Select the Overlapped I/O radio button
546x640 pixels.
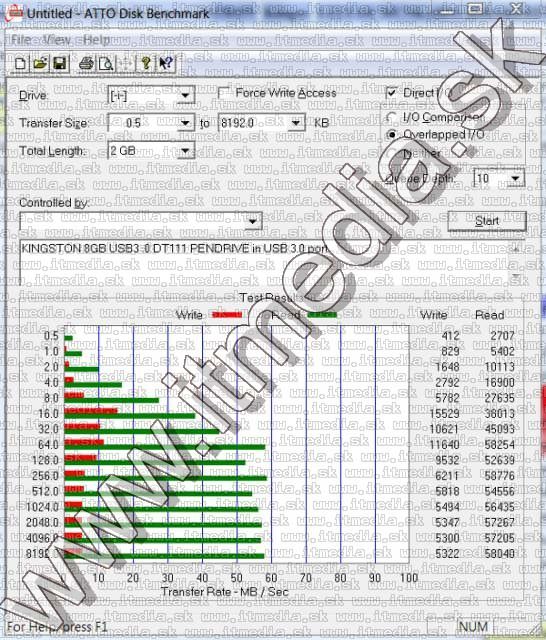coord(391,134)
